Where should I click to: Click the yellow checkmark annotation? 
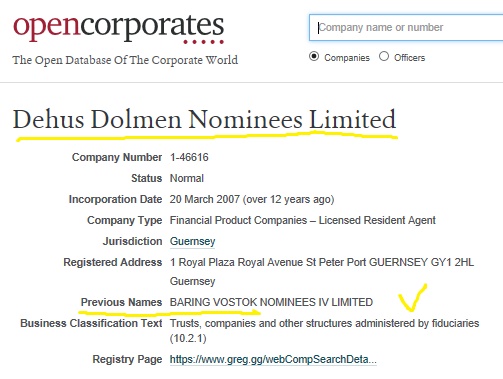point(413,298)
